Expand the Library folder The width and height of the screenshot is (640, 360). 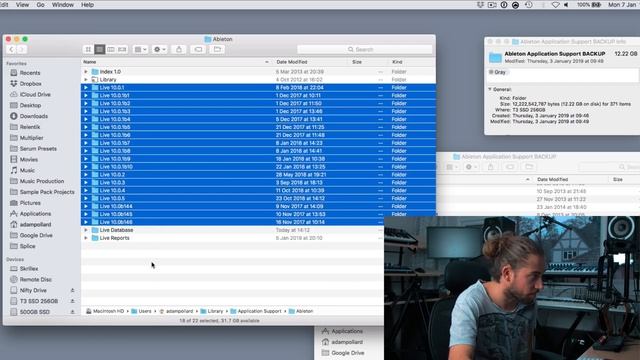86,80
